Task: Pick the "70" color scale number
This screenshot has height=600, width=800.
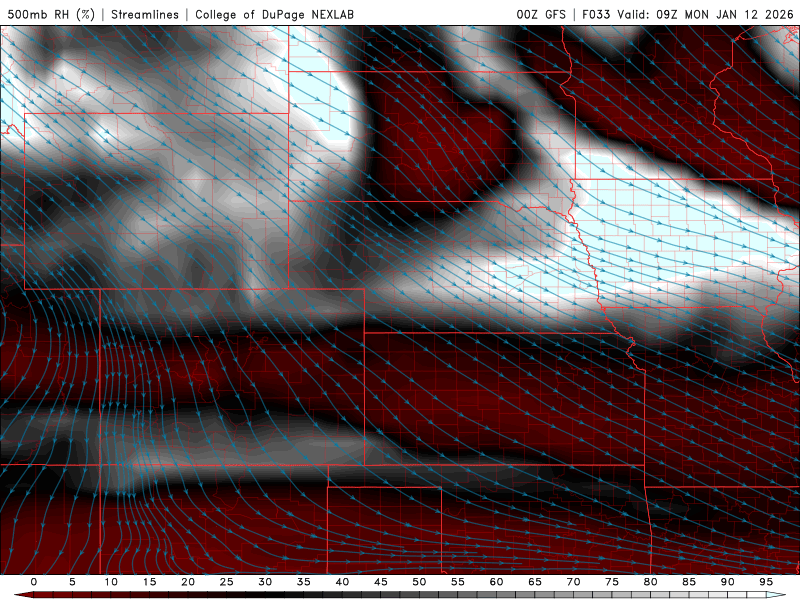Action: (573, 582)
